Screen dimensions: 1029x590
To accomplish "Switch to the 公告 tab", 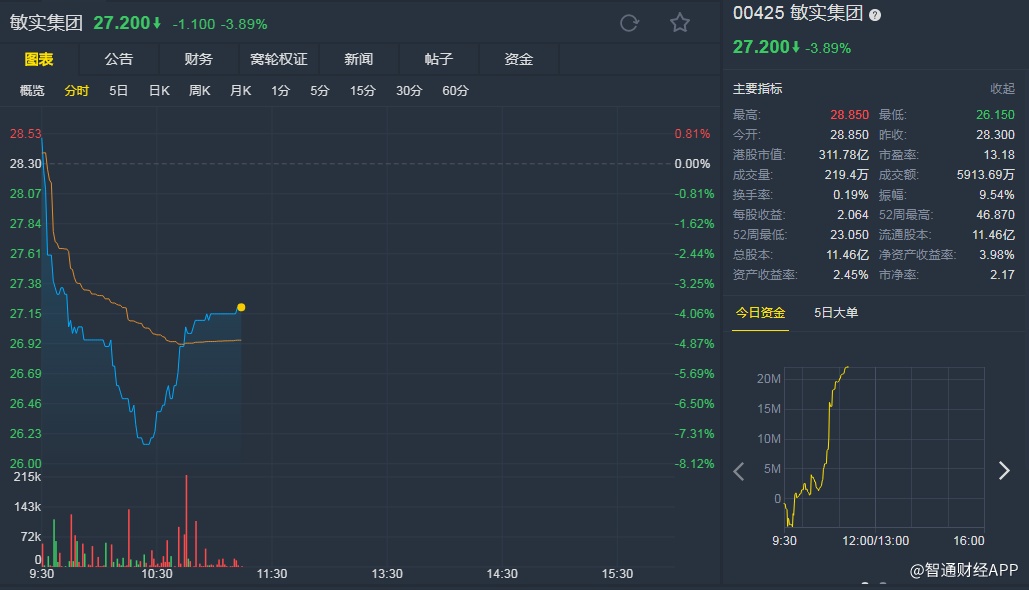I will click(x=118, y=59).
